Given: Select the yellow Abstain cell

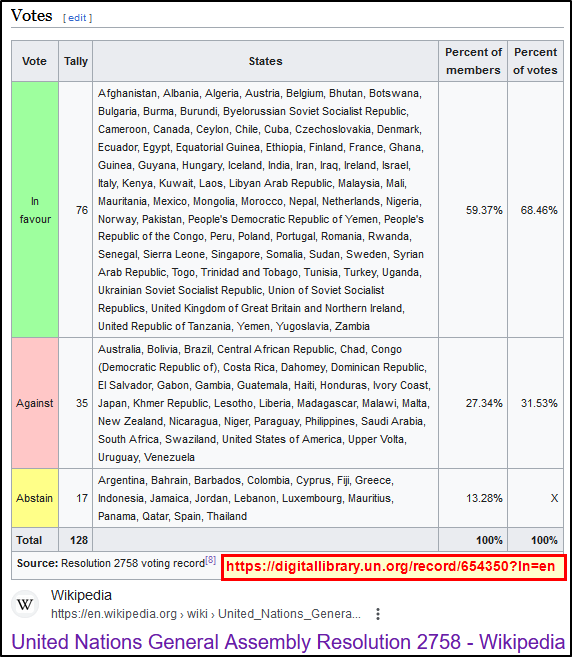Looking at the screenshot, I should [35, 498].
